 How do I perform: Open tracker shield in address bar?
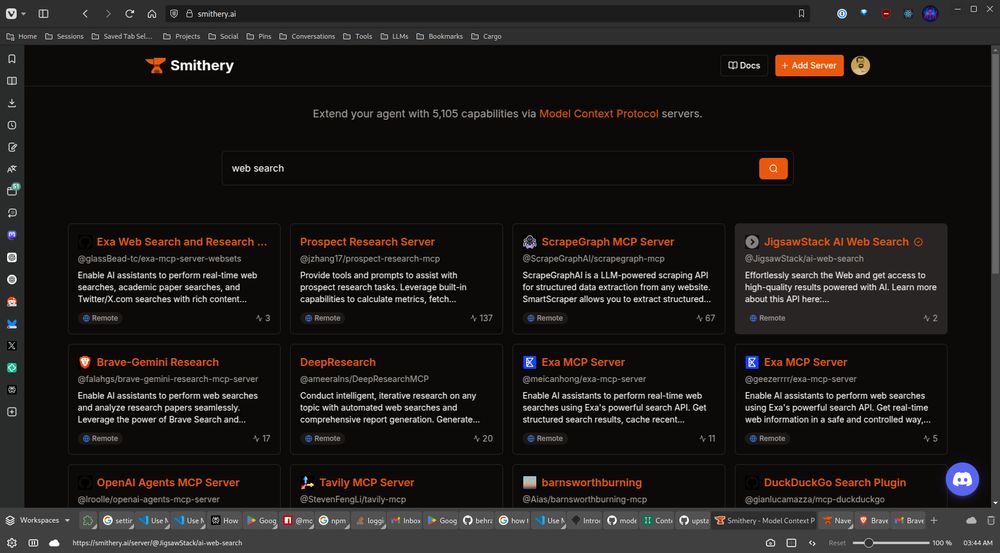pos(174,13)
